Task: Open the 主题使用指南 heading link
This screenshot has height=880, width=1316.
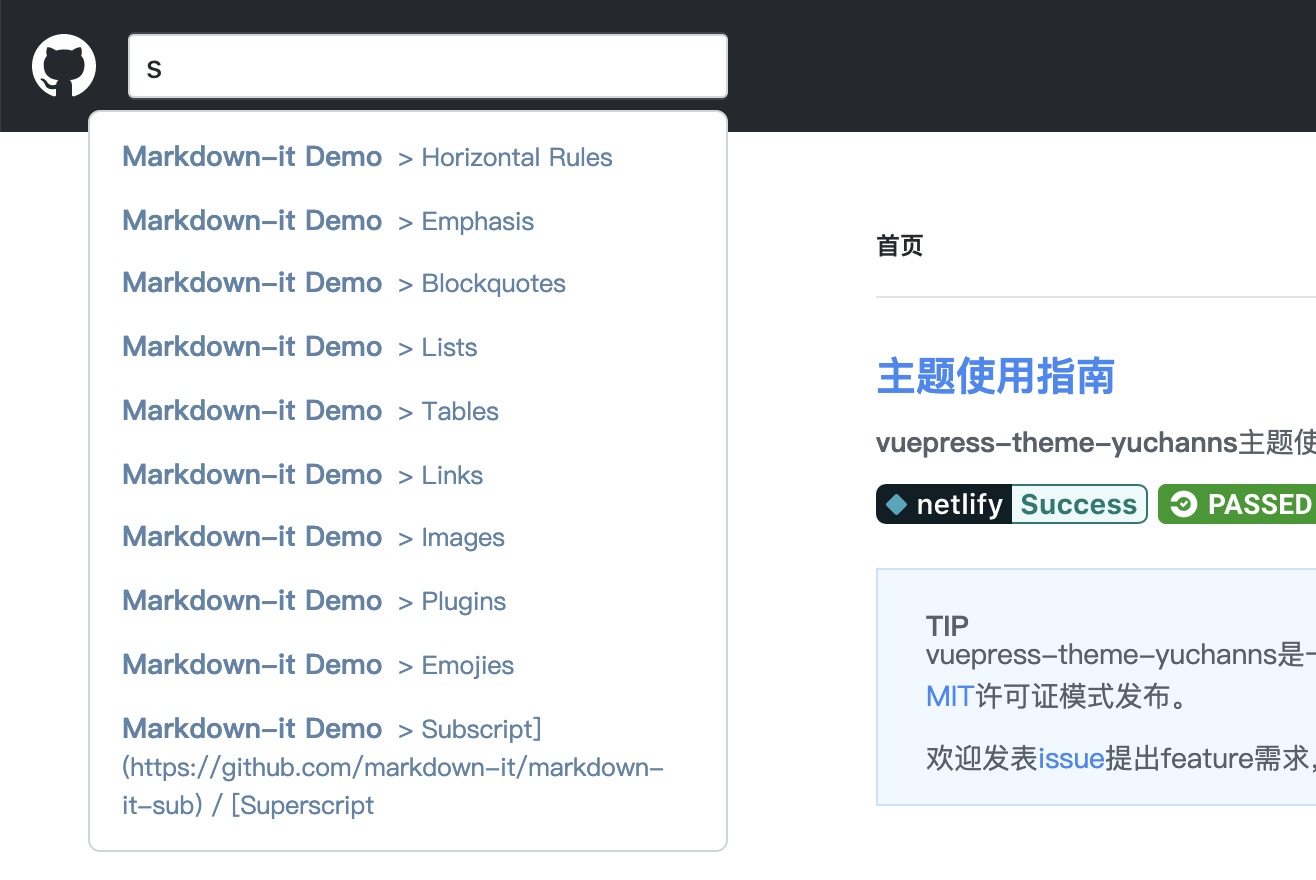Action: (995, 377)
